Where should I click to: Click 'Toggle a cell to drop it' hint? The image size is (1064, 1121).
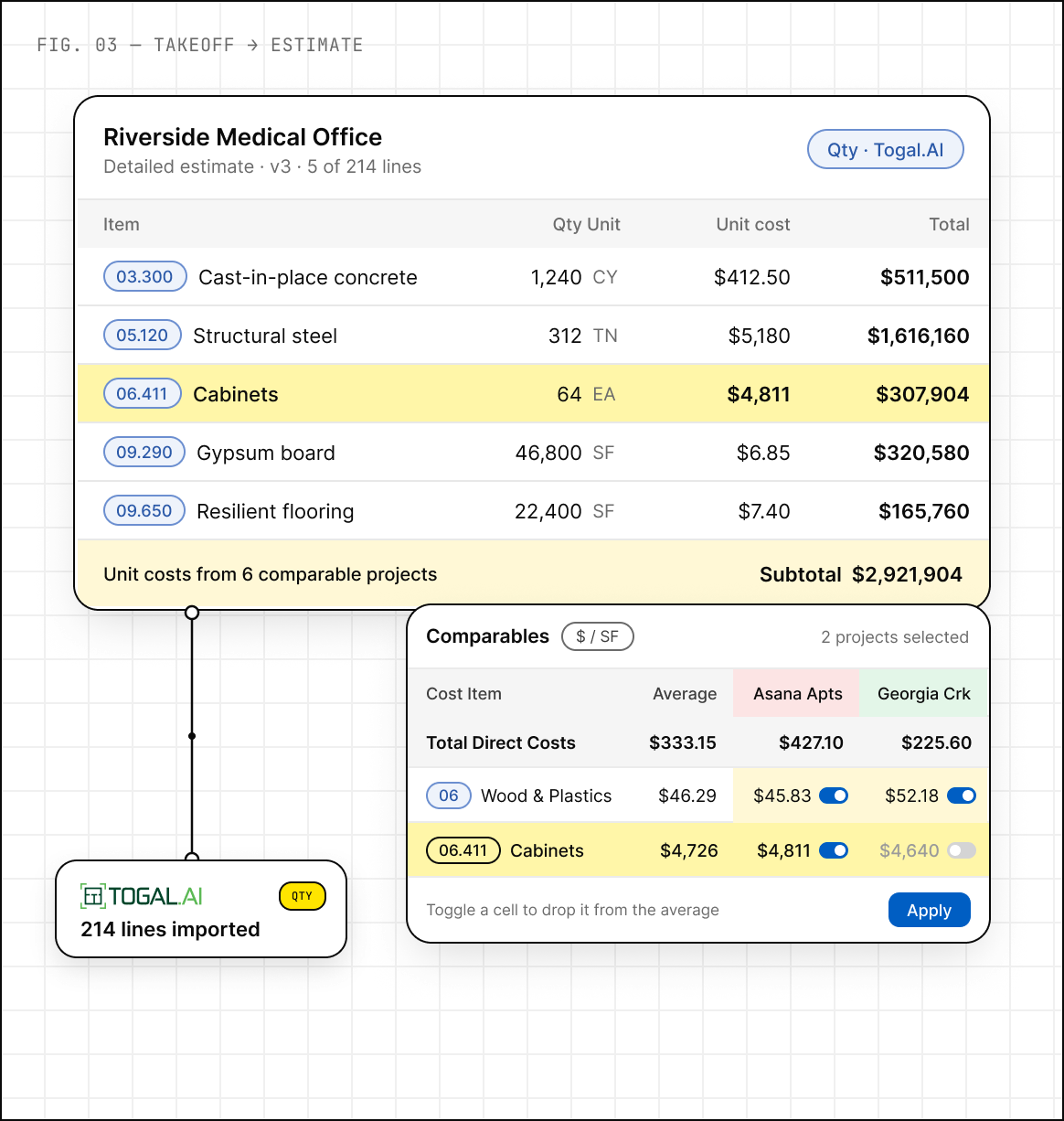pos(572,910)
